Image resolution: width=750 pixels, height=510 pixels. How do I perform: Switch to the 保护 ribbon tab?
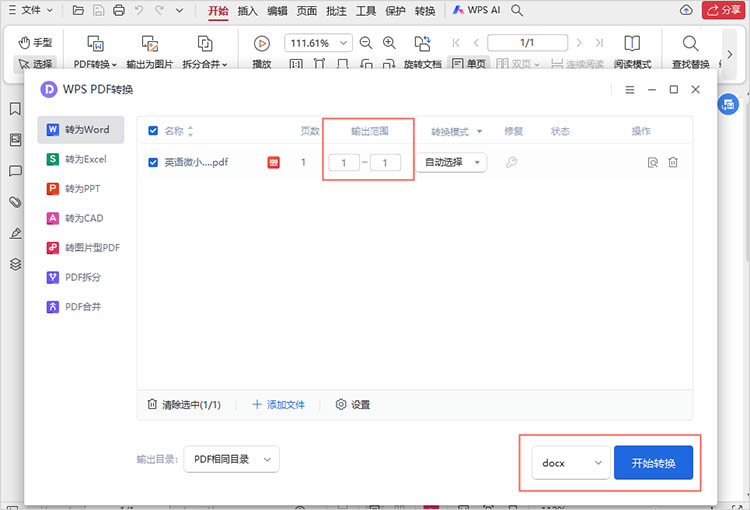coord(395,11)
